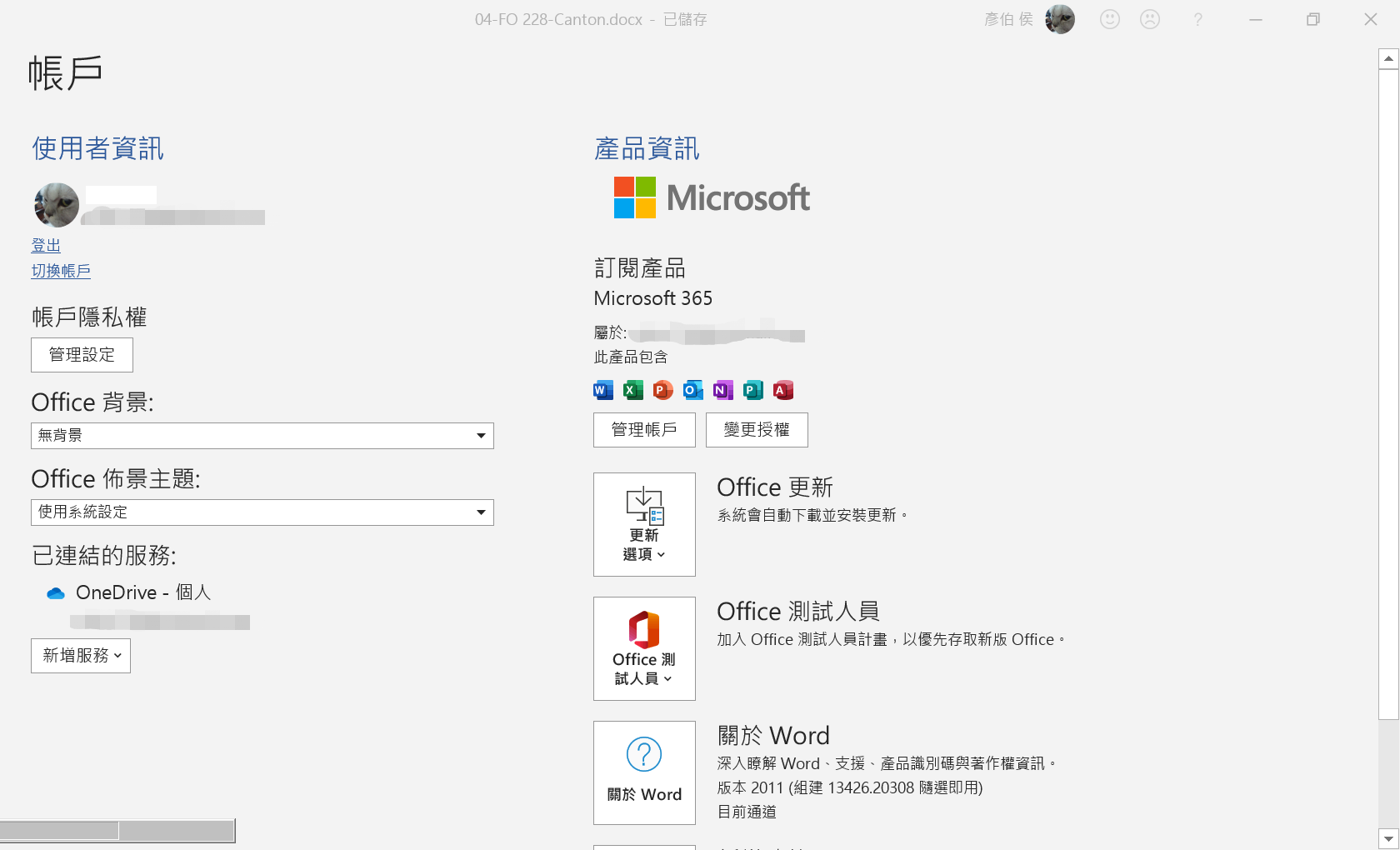
Task: Click the OneDrive cloud icon
Action: click(x=56, y=593)
